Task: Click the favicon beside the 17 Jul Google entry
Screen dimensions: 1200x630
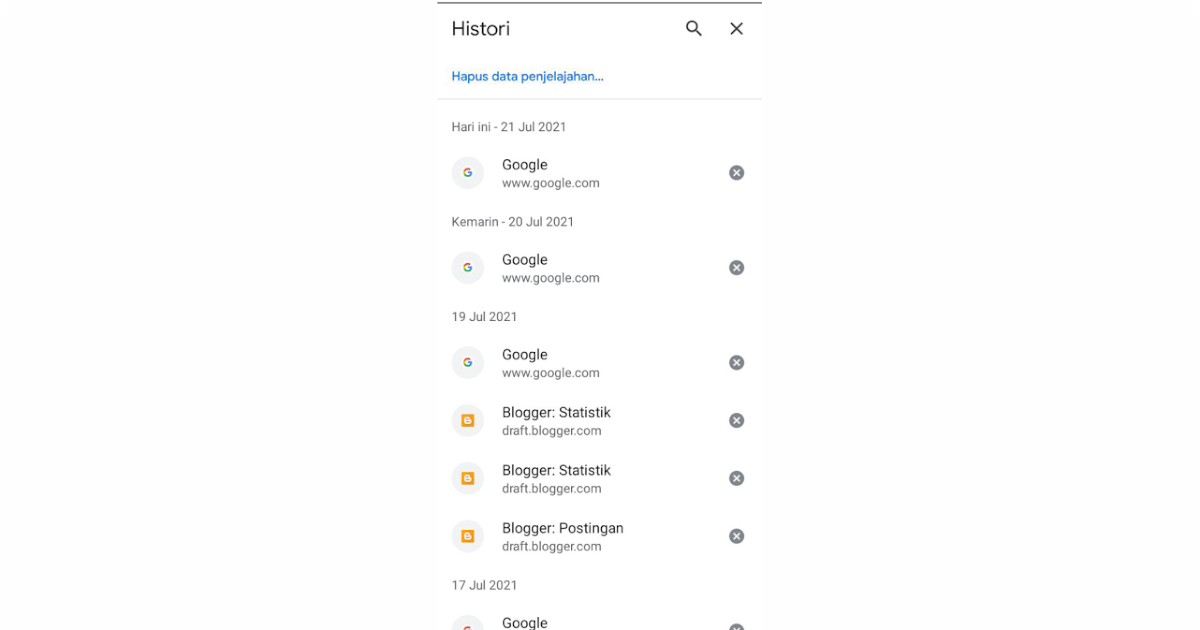Action: point(467,622)
